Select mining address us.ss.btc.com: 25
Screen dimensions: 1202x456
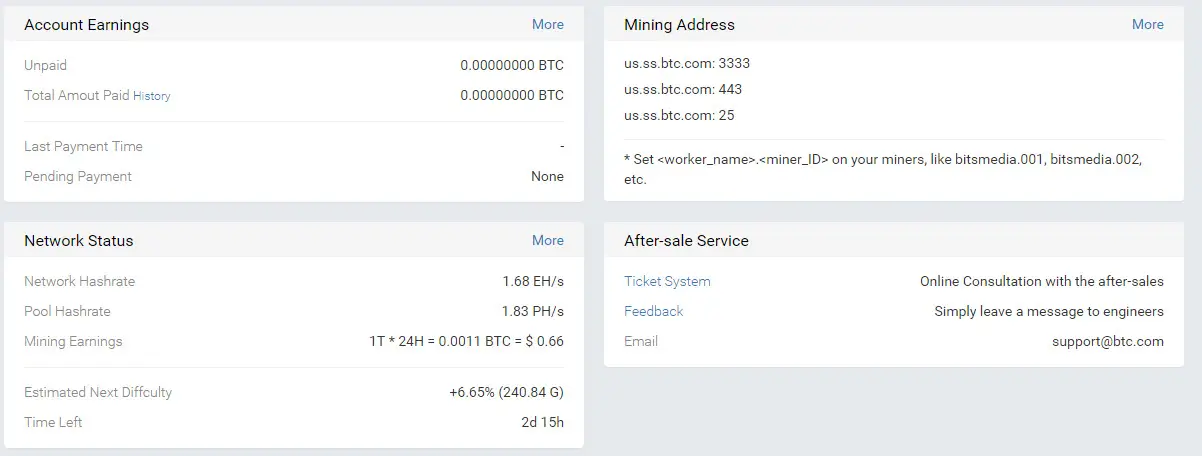[679, 115]
